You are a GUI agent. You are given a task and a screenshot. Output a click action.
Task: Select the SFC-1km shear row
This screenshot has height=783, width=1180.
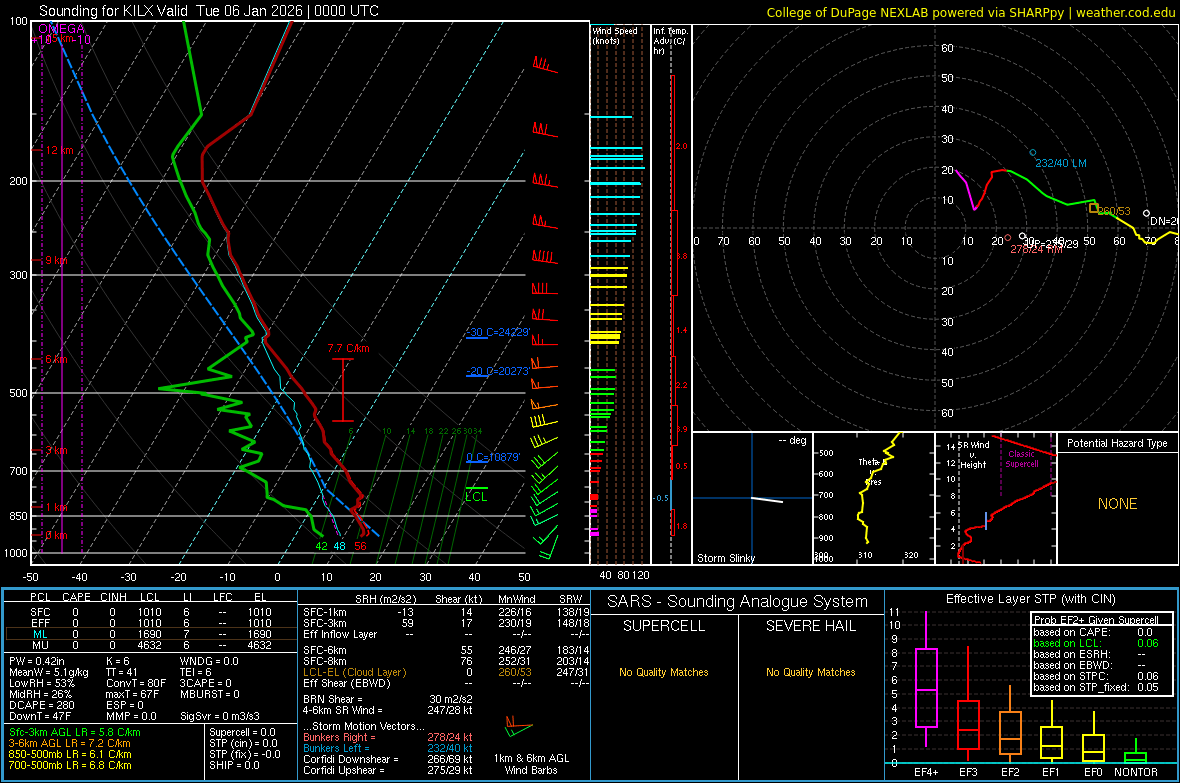point(446,612)
